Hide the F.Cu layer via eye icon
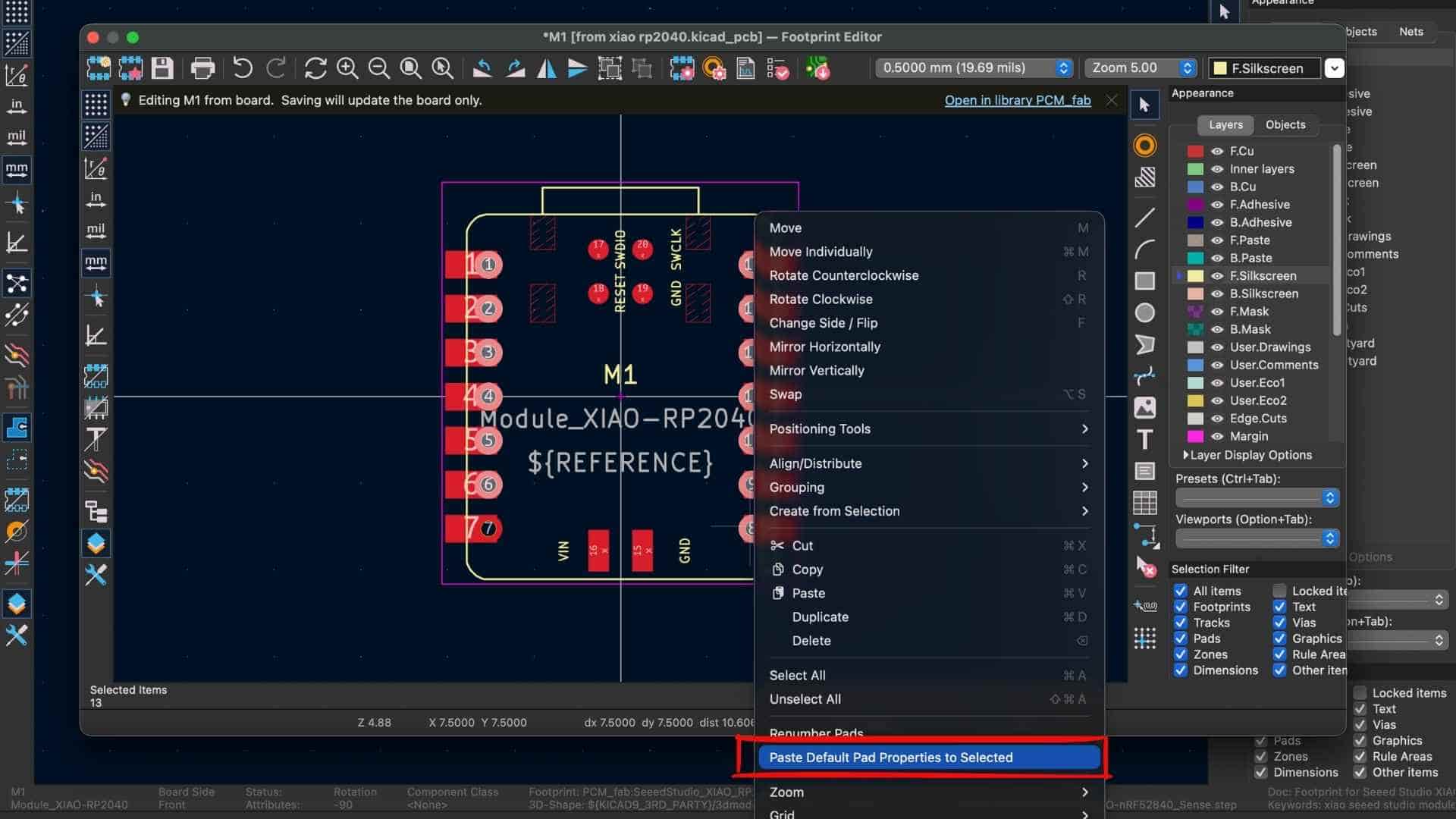Screen dimensions: 1456x819 click(1217, 151)
